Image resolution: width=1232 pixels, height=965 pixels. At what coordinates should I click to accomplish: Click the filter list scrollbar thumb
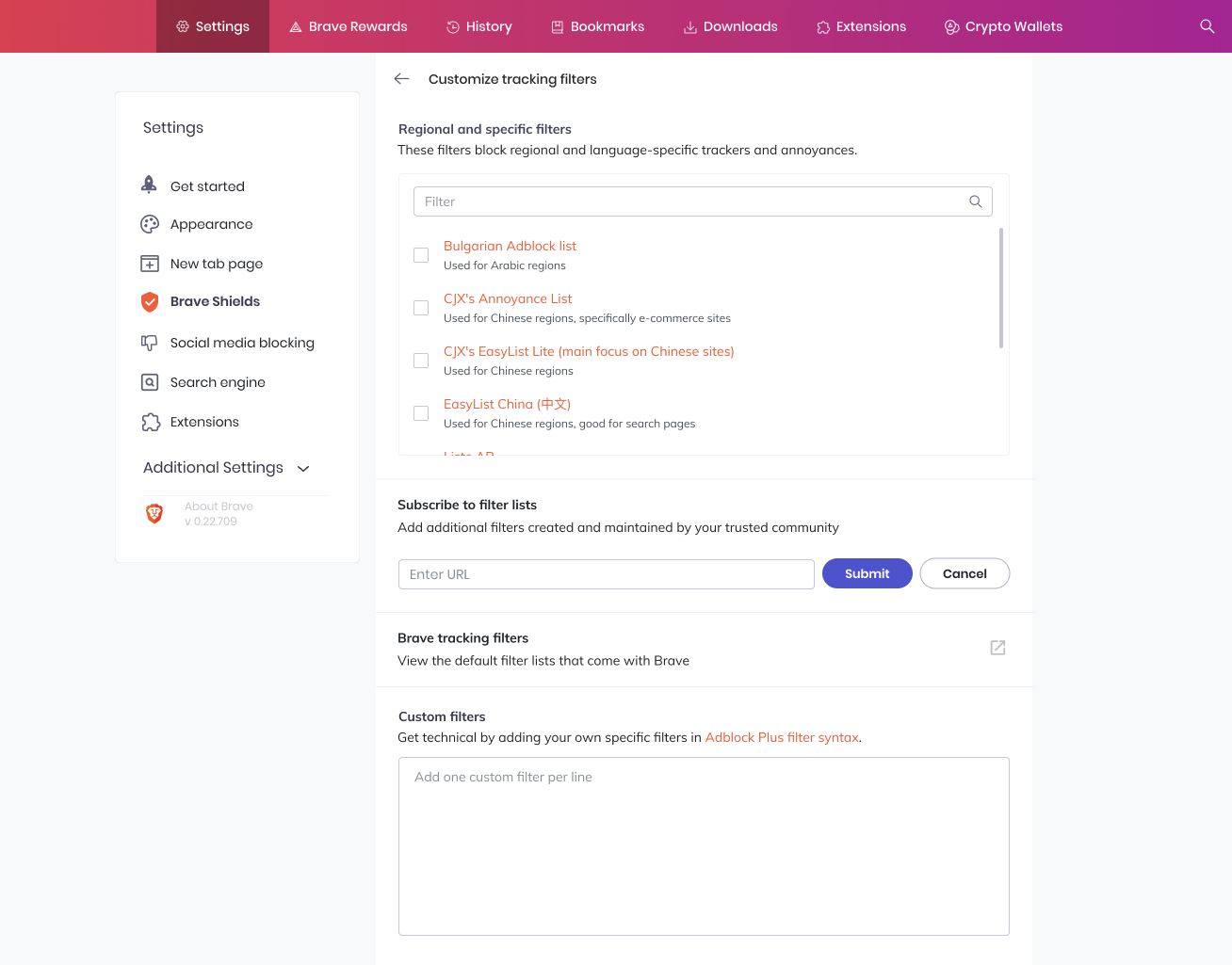coord(1000,288)
